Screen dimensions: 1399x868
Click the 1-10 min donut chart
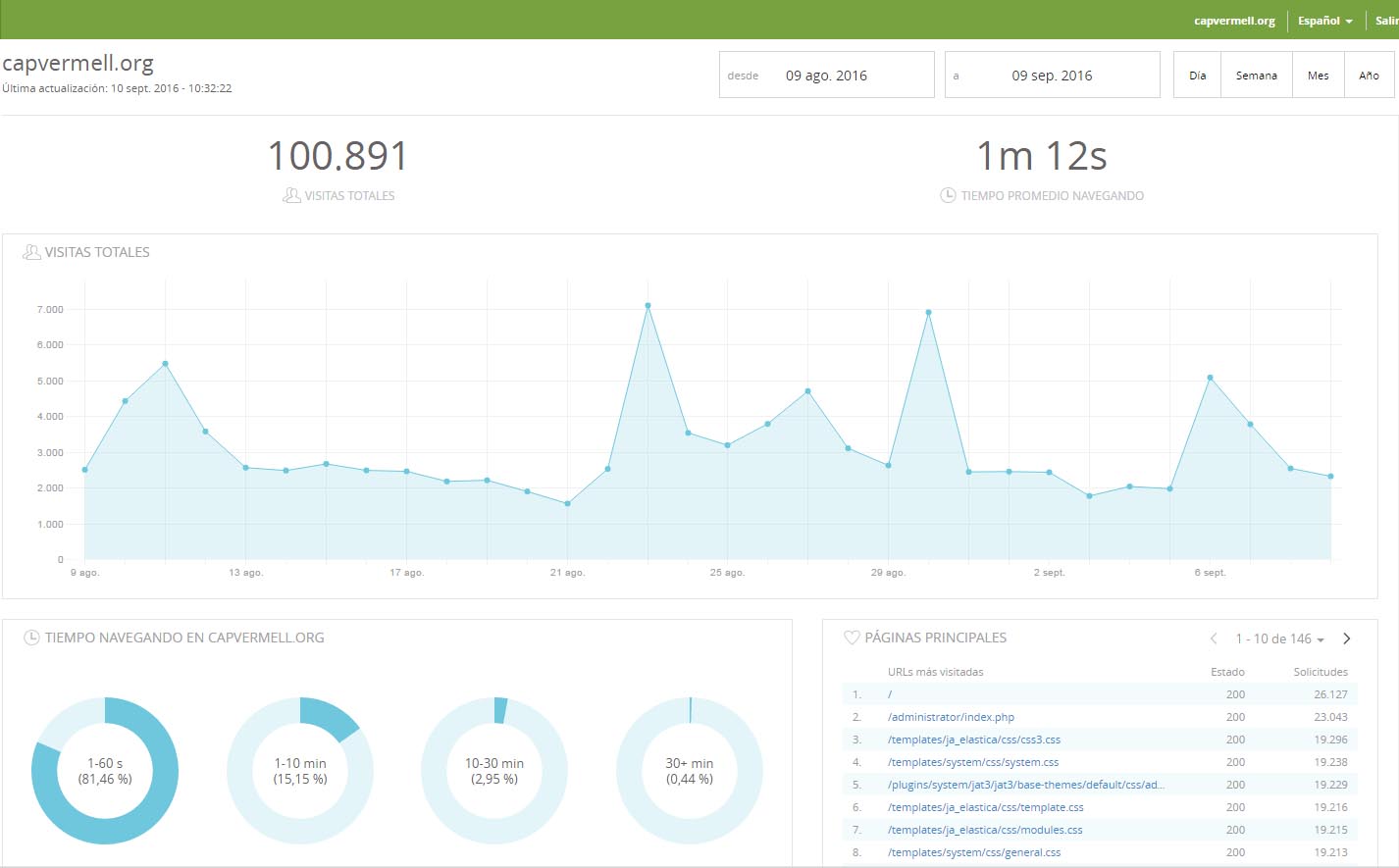[300, 771]
